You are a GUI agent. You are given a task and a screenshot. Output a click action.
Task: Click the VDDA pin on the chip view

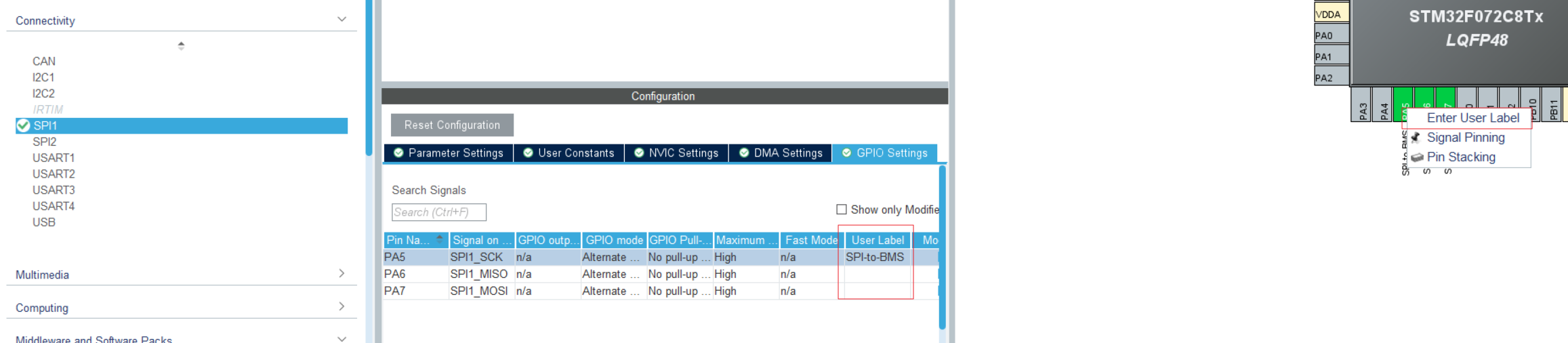[x=1332, y=14]
